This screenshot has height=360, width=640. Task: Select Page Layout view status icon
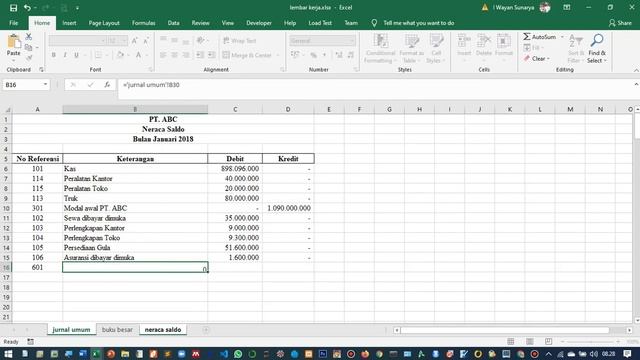(x=529, y=342)
